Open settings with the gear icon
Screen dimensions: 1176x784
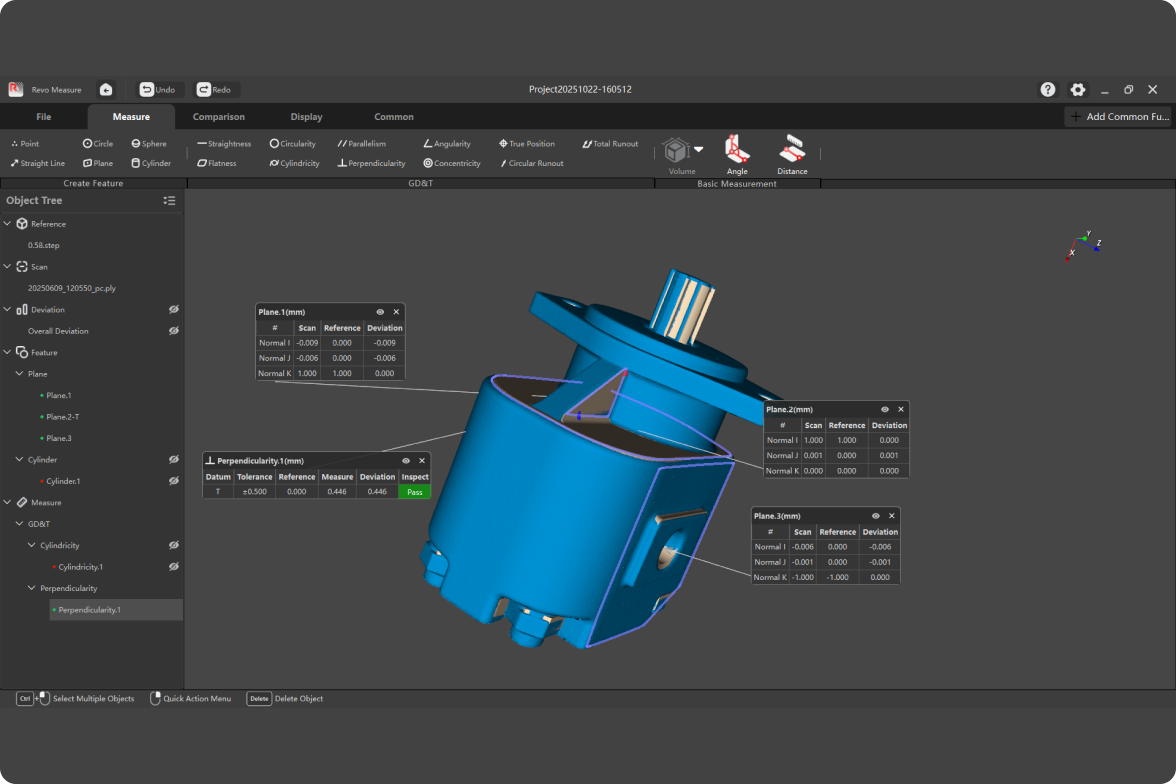point(1078,89)
